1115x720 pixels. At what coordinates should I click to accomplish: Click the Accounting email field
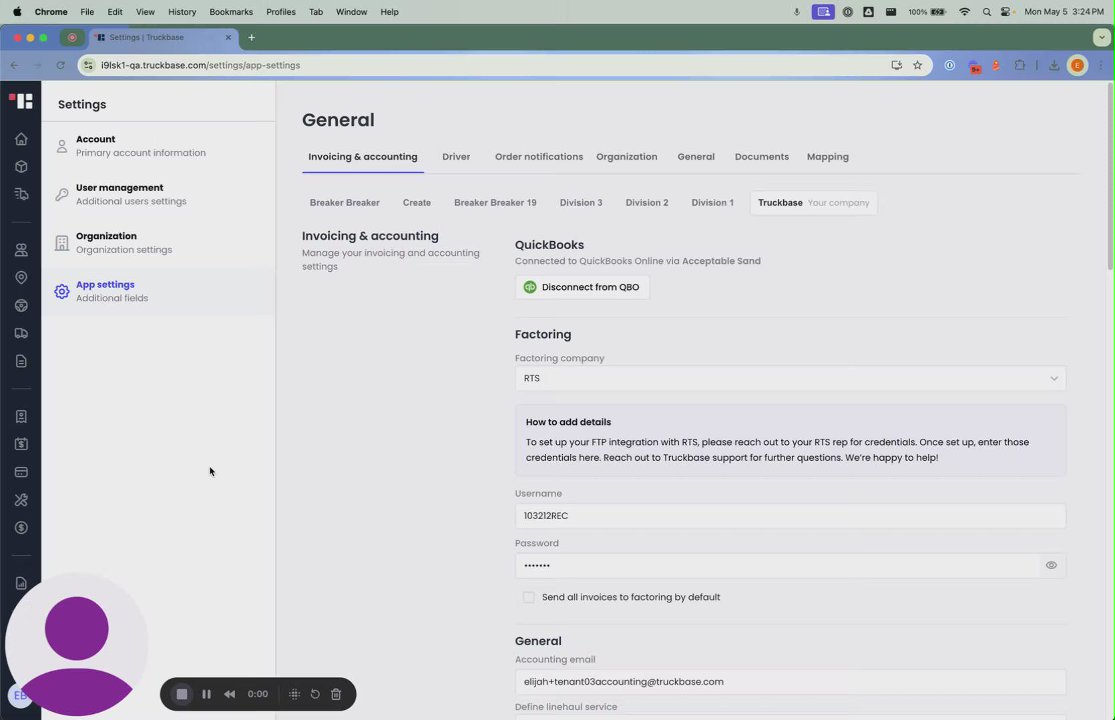(x=790, y=682)
